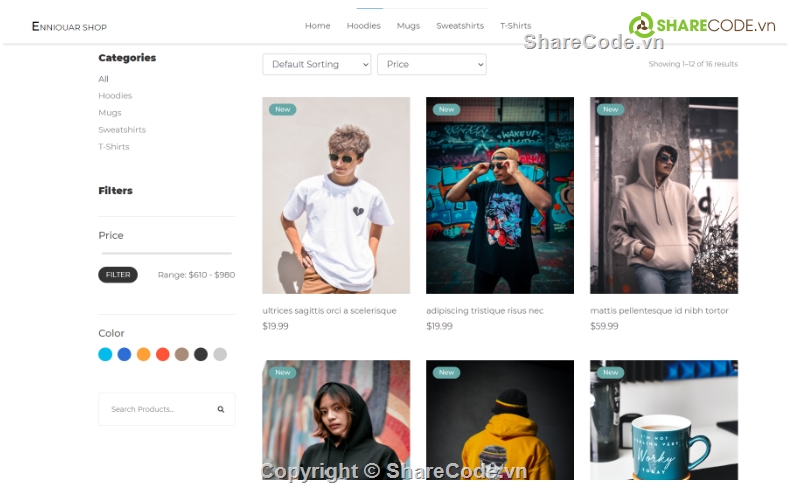Click the $59.99 price text

tap(604, 326)
